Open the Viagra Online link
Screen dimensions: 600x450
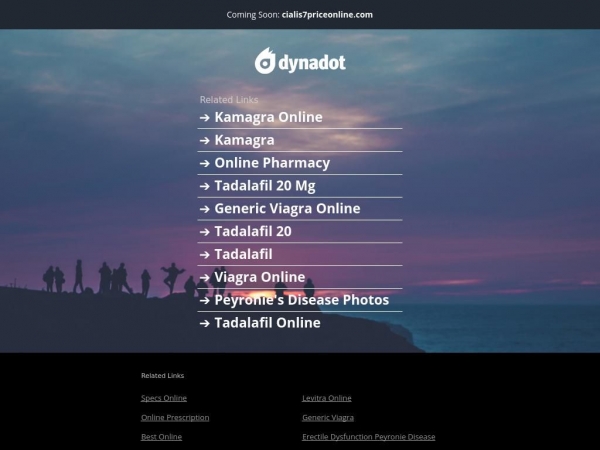259,277
